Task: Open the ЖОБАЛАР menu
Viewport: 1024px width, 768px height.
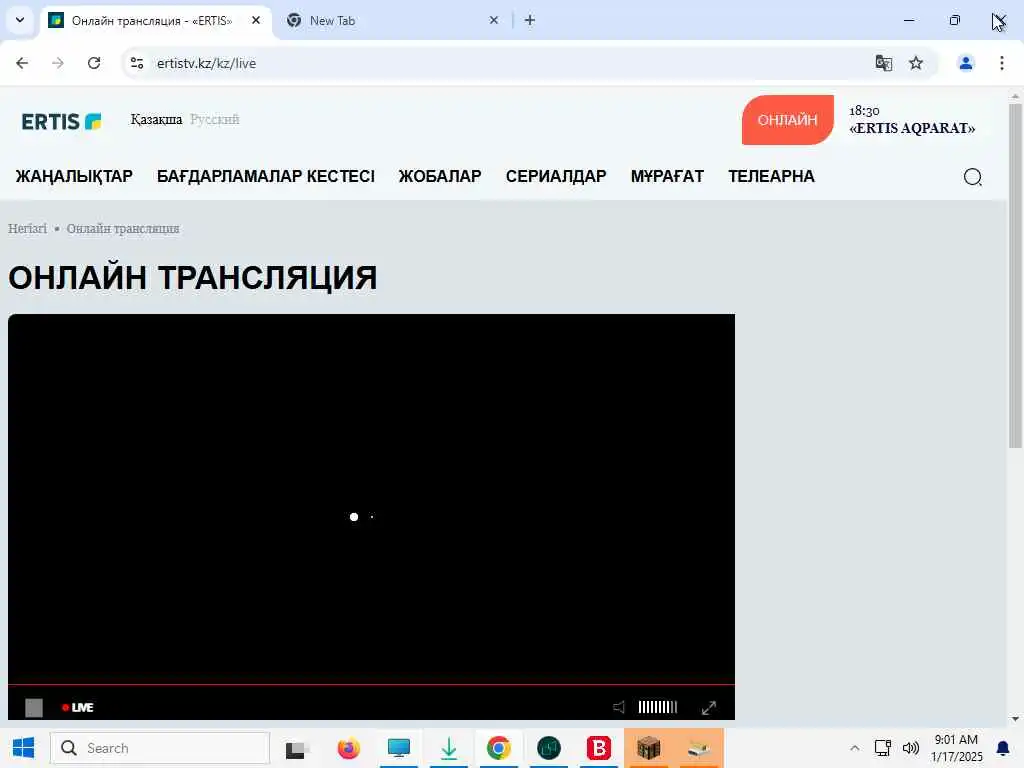Action: [x=440, y=176]
